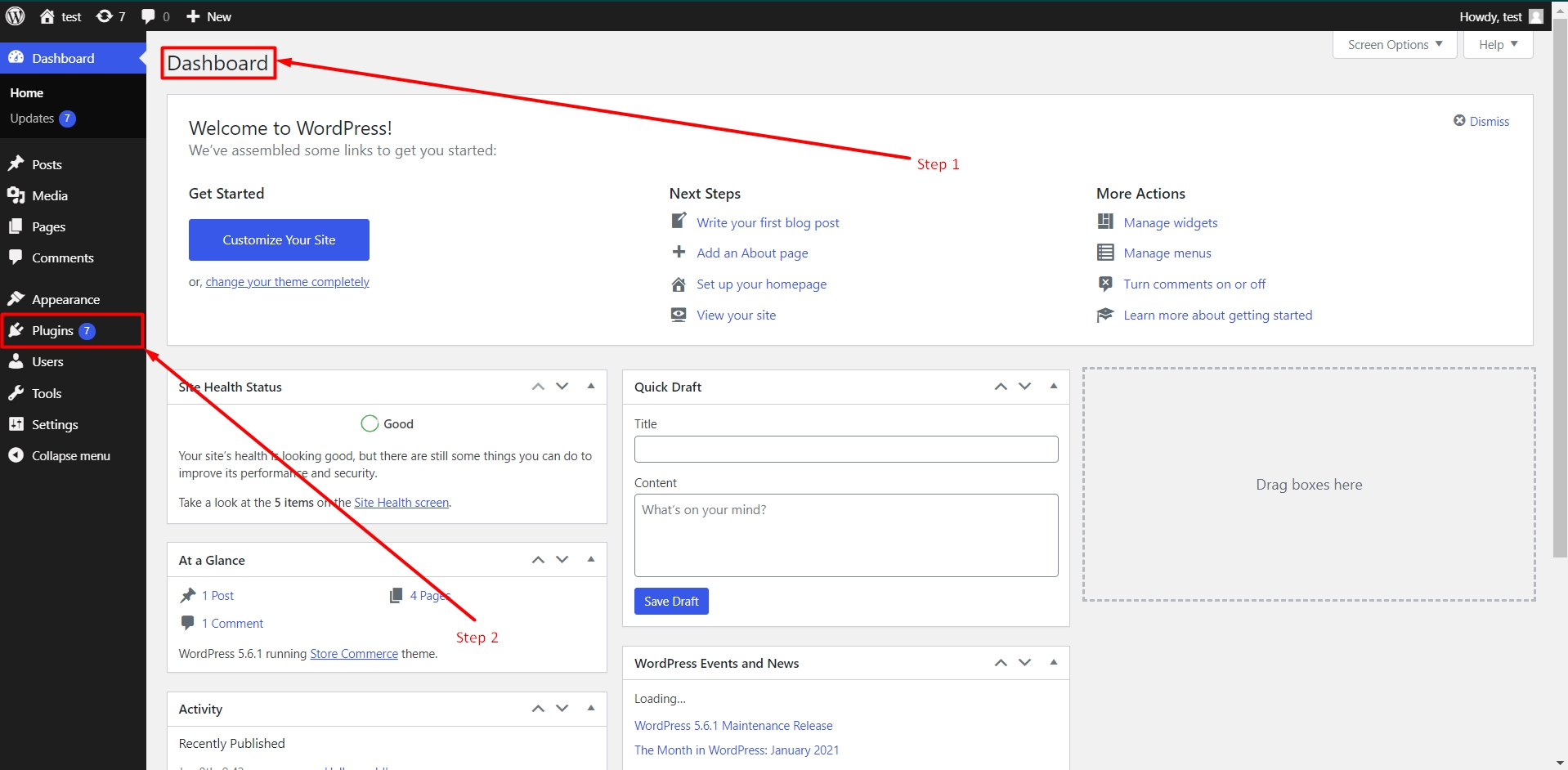Click the What's on your mind textarea
This screenshot has width=1568, height=770.
pos(846,535)
